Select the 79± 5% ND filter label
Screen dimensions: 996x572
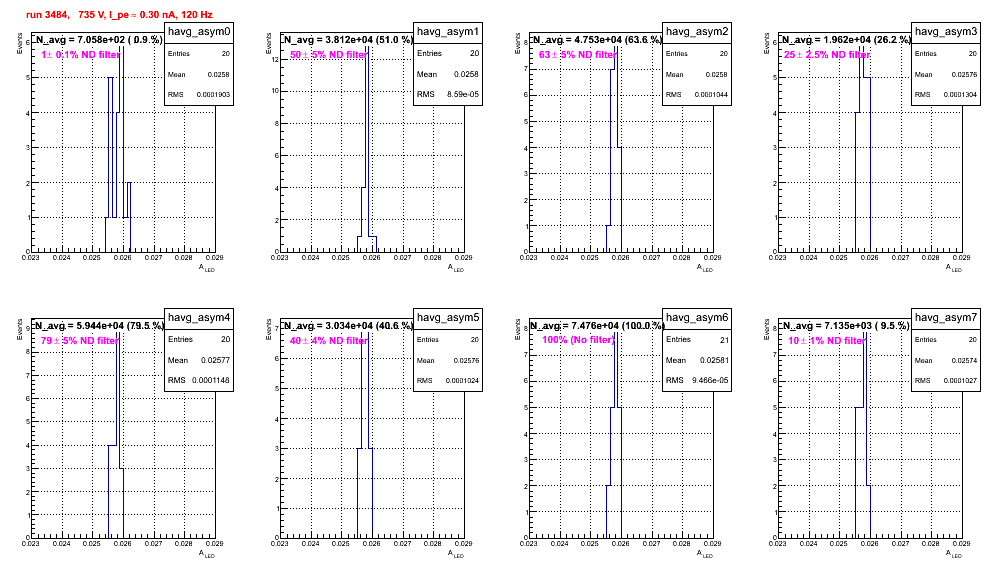click(79, 341)
